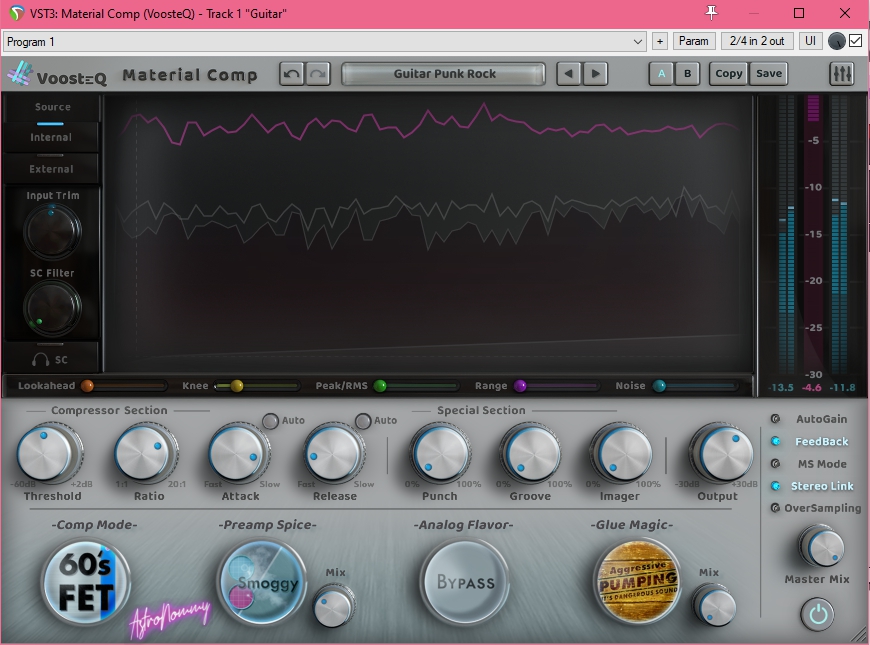Select preset slot A
The width and height of the screenshot is (870, 645).
pyautogui.click(x=661, y=74)
